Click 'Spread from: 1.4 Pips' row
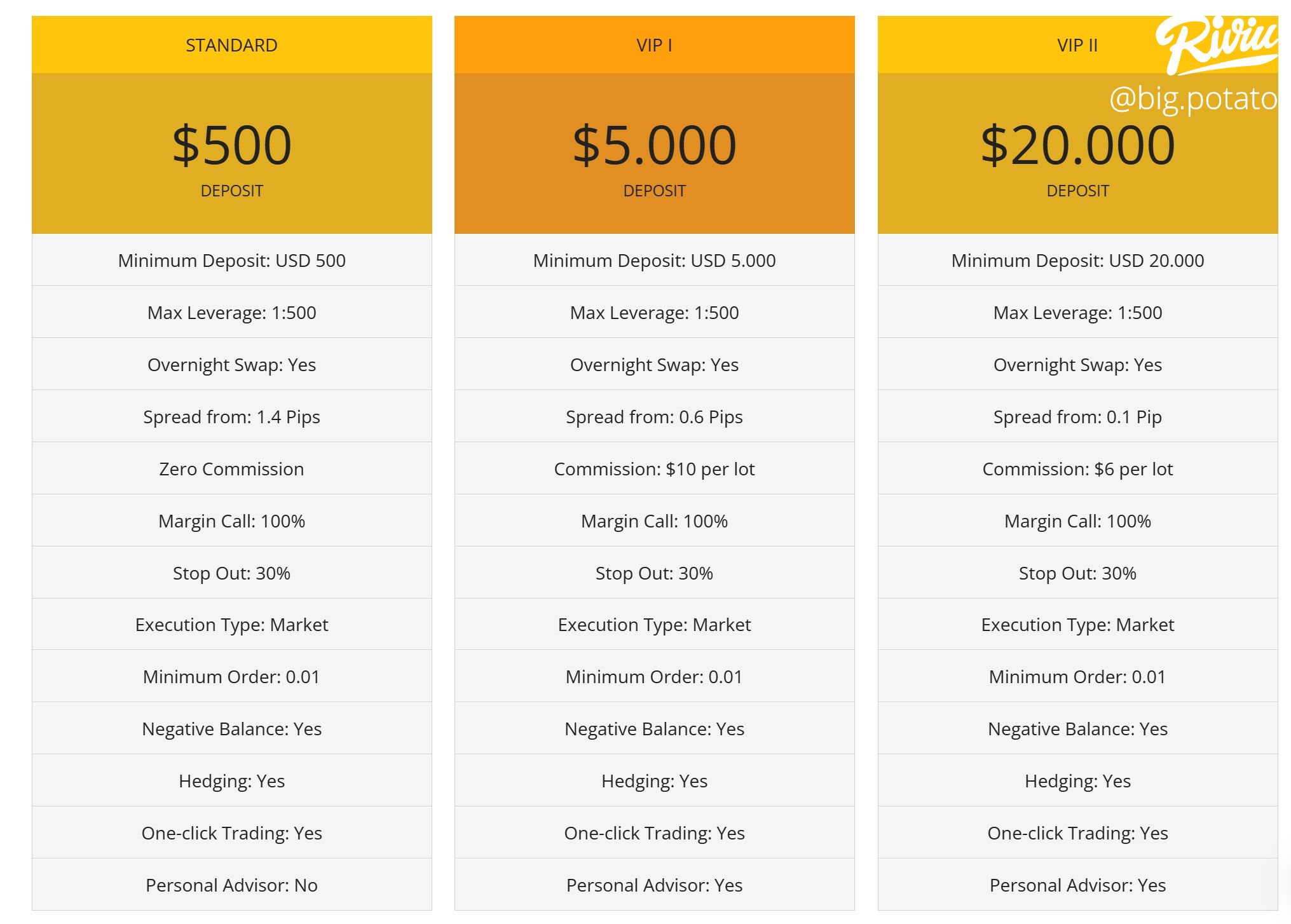 pos(231,417)
